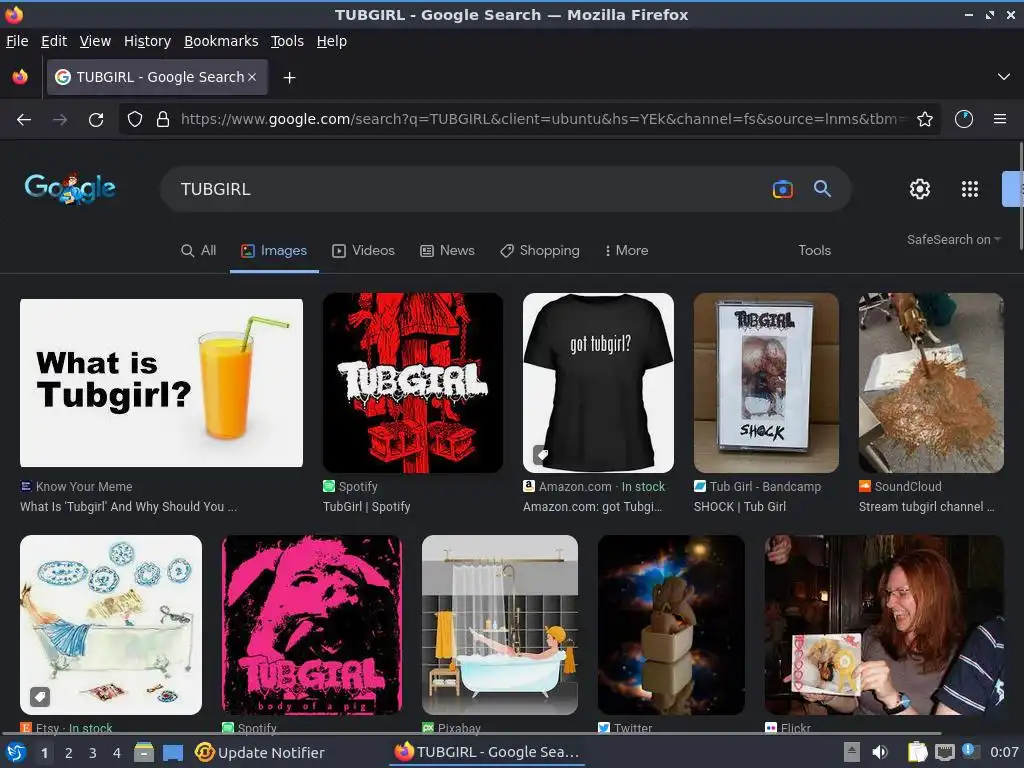Open the clipboard manager tray icon

pyautogui.click(x=917, y=752)
